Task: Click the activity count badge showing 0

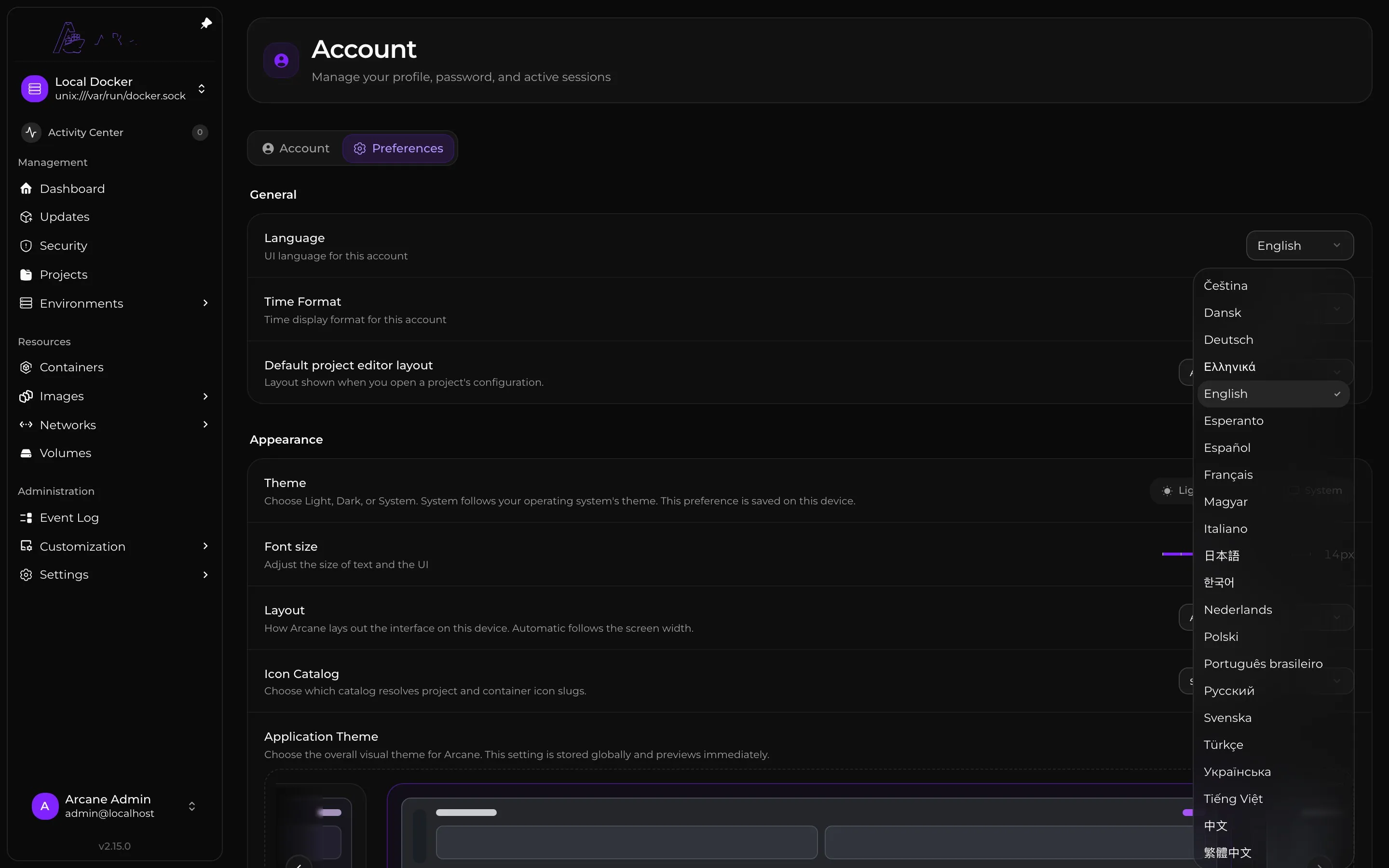Action: 200,132
